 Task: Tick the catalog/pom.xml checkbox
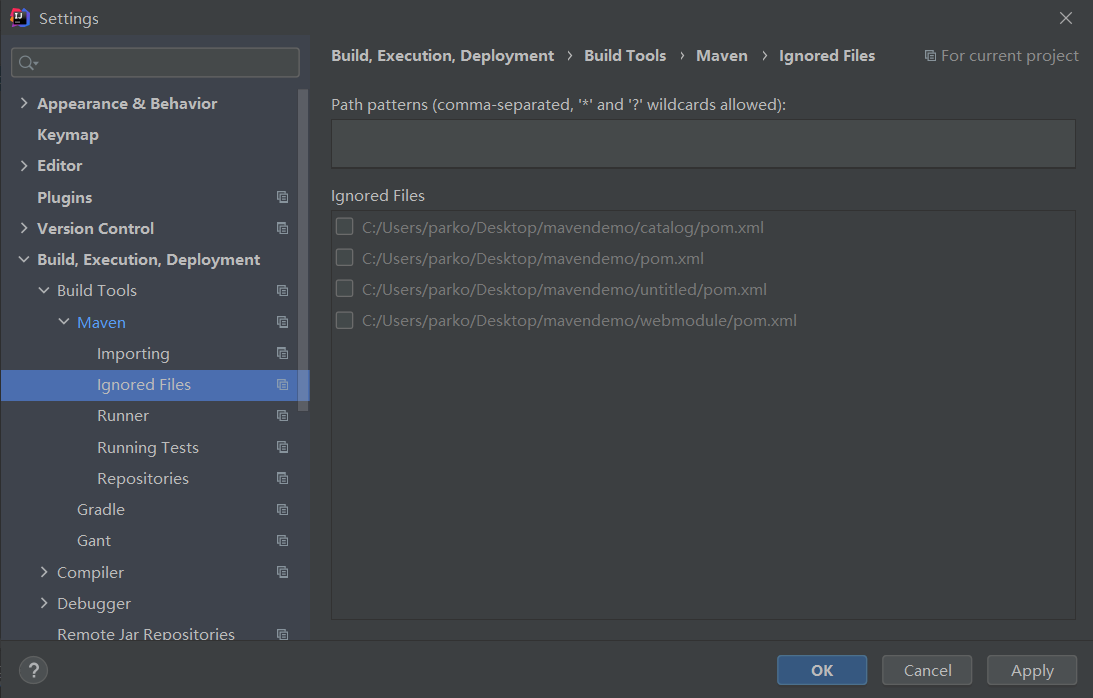344,227
